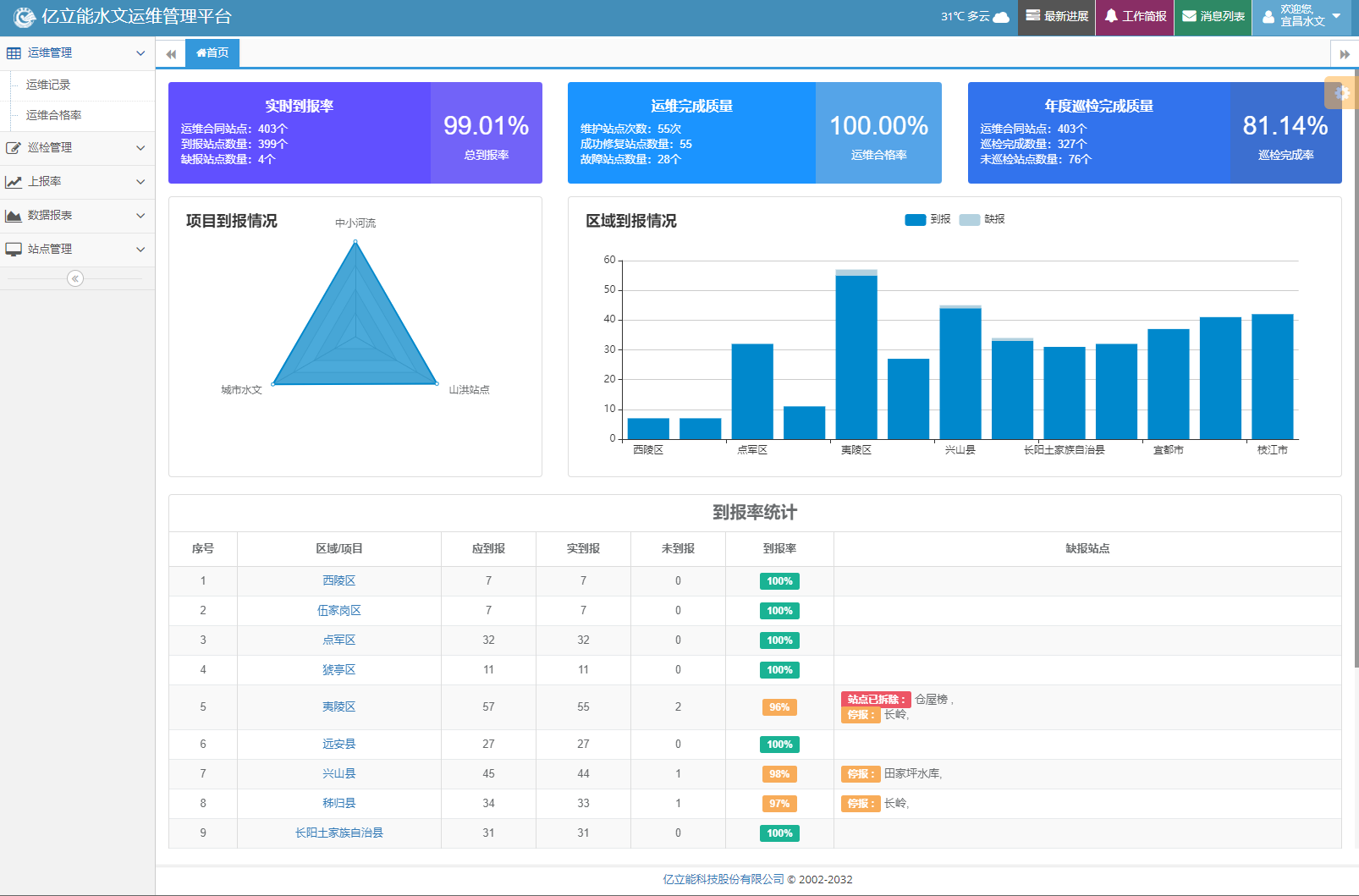Open the 夷陵区 link in table
Viewport: 1359px width, 896px height.
point(338,706)
